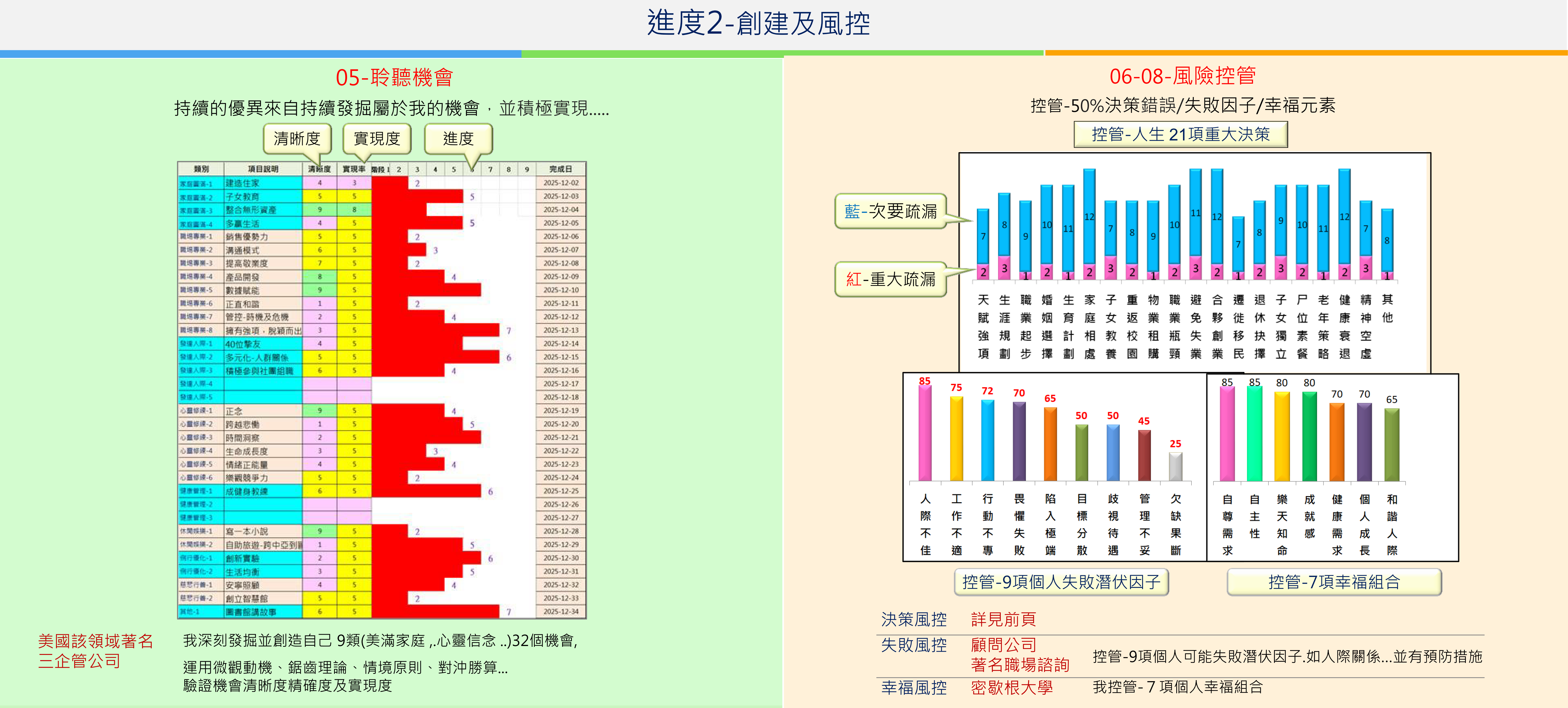
Task: Select the 創新實驗 cell
Action: [x=263, y=558]
